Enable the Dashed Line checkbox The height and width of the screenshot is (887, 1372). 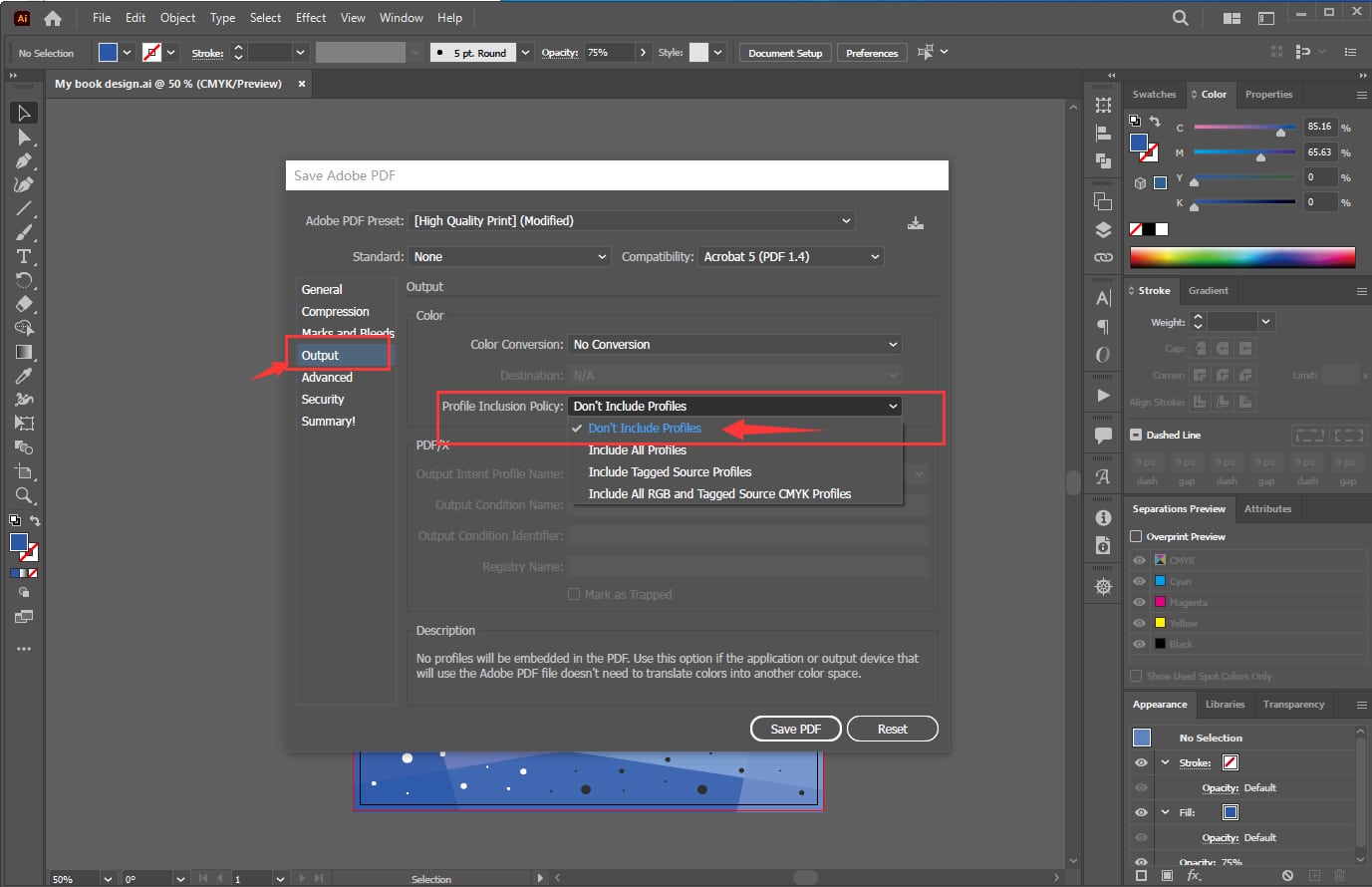tap(1136, 436)
